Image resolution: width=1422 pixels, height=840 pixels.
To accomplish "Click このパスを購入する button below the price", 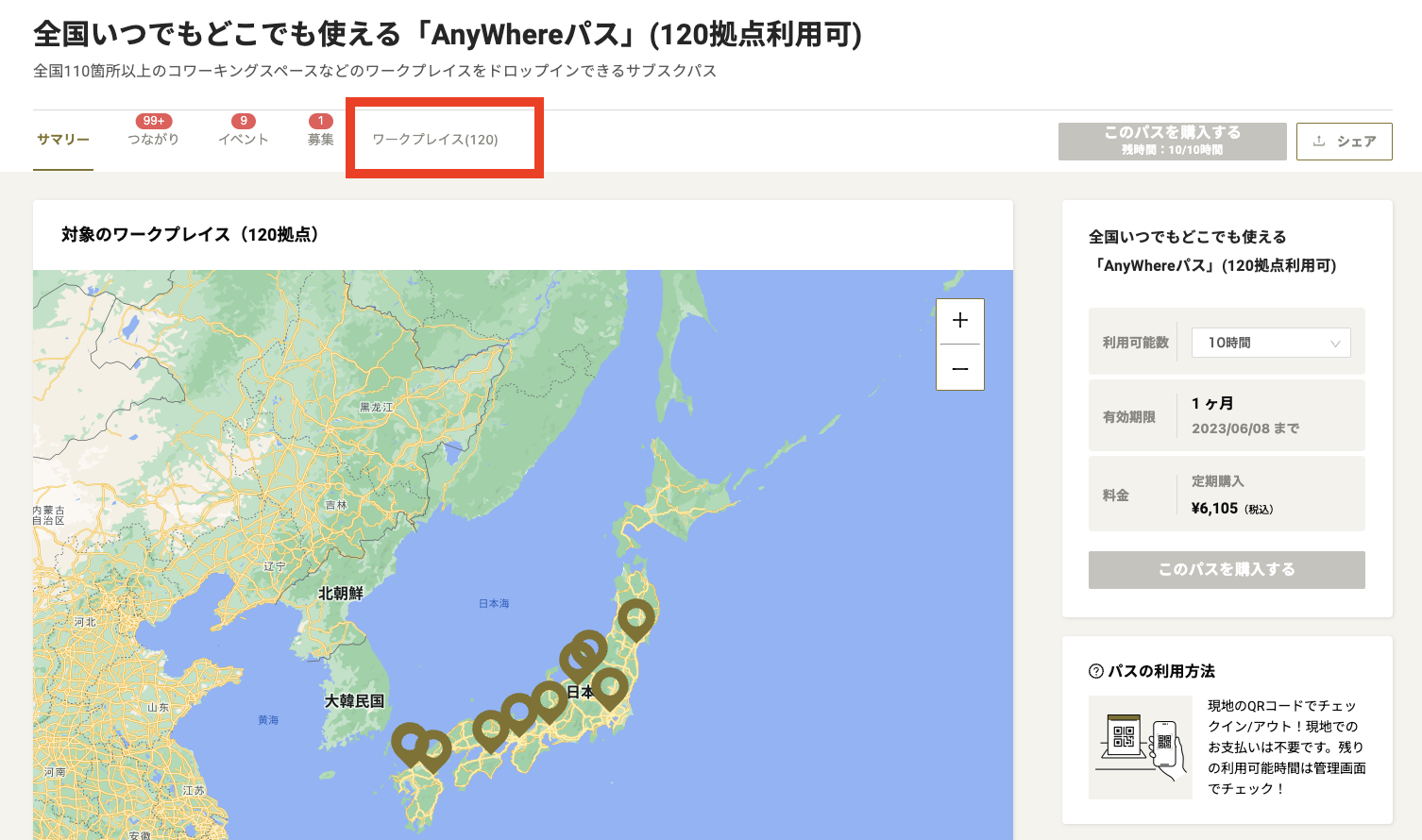I will (1227, 570).
